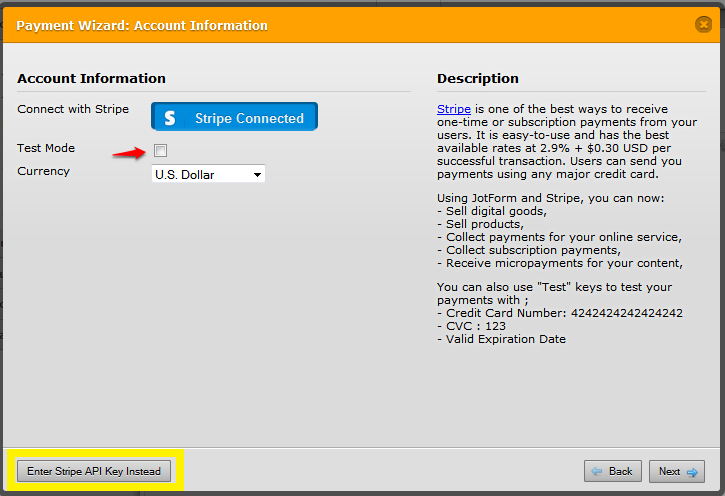
Task: Click the Receive micropayments line
Action: [x=560, y=263]
